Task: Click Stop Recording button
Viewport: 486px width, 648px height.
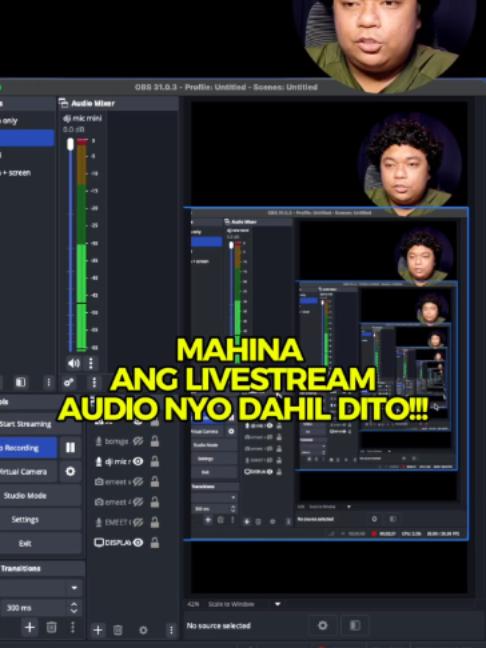Action: tap(28, 448)
